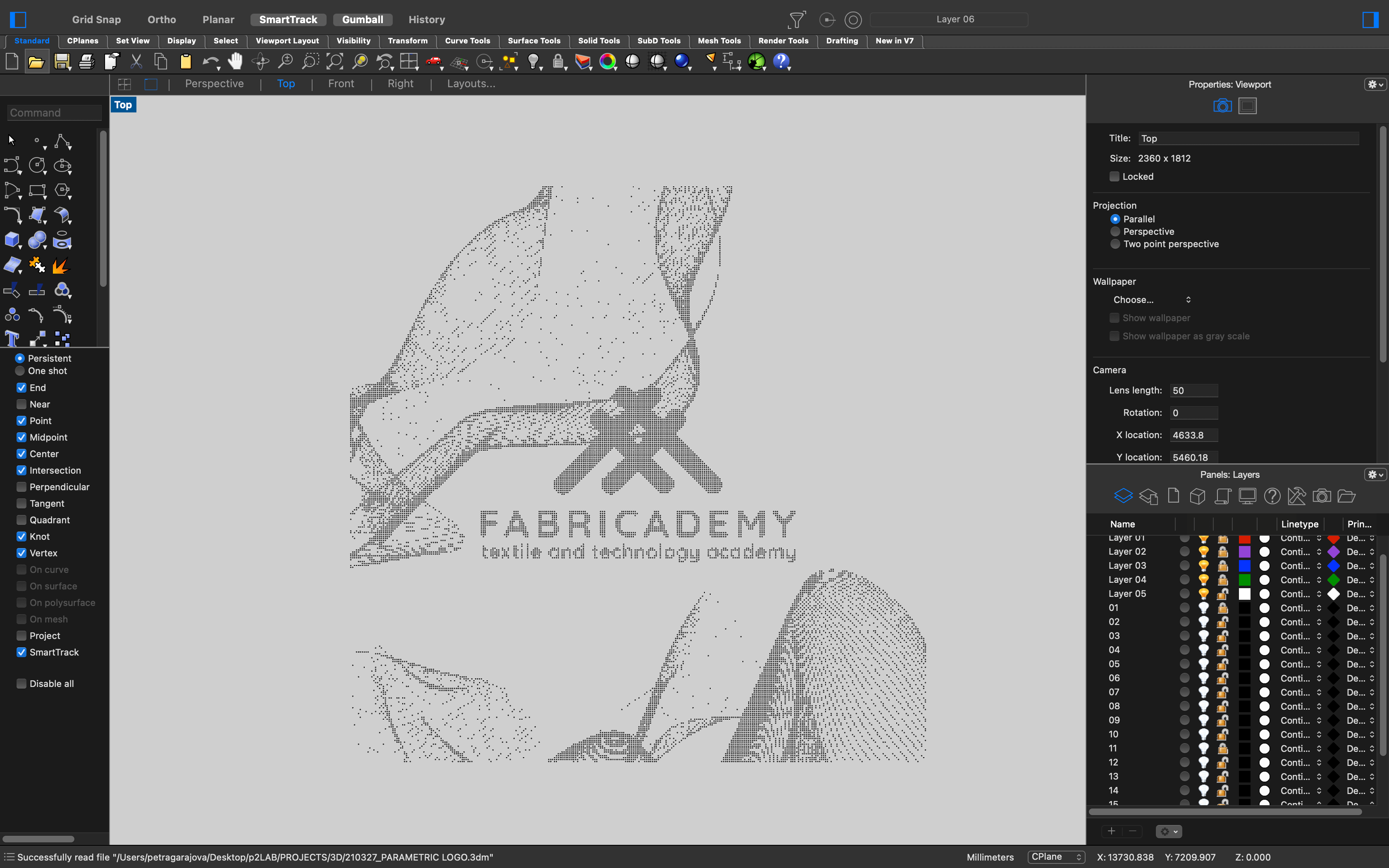The image size is (1389, 868).
Task: Open the layer tools gear dropdown at bottom
Action: [1168, 831]
